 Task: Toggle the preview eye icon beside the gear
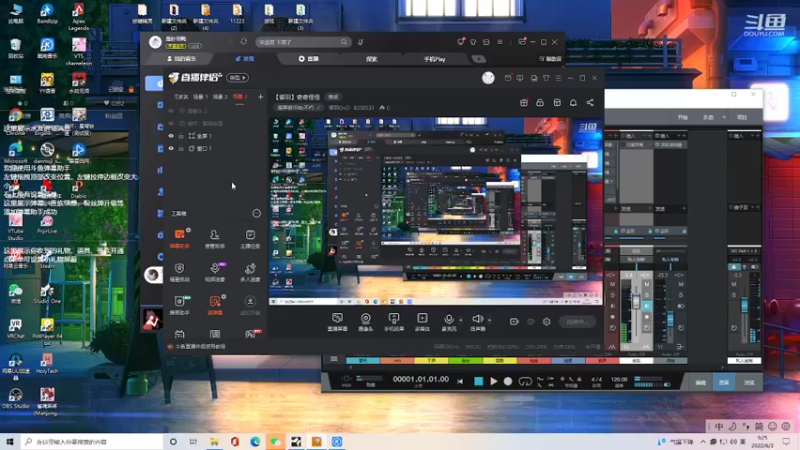click(x=531, y=322)
